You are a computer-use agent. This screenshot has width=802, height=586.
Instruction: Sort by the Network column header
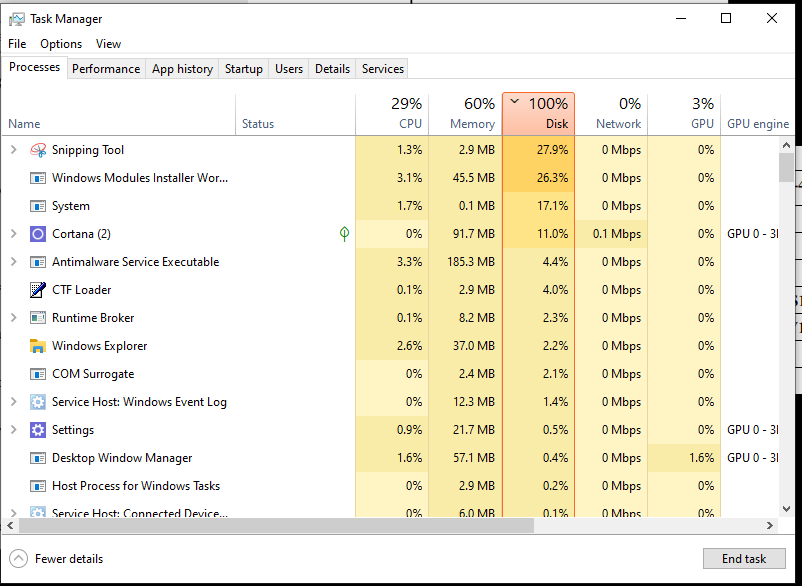coord(611,115)
